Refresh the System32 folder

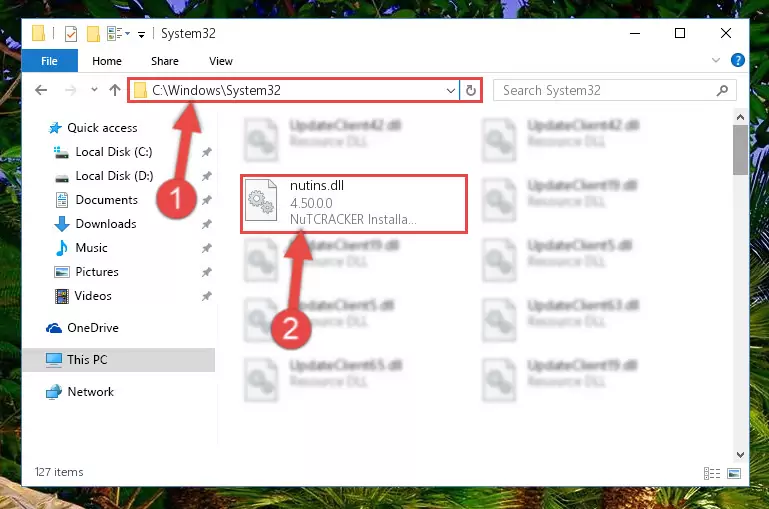click(470, 91)
